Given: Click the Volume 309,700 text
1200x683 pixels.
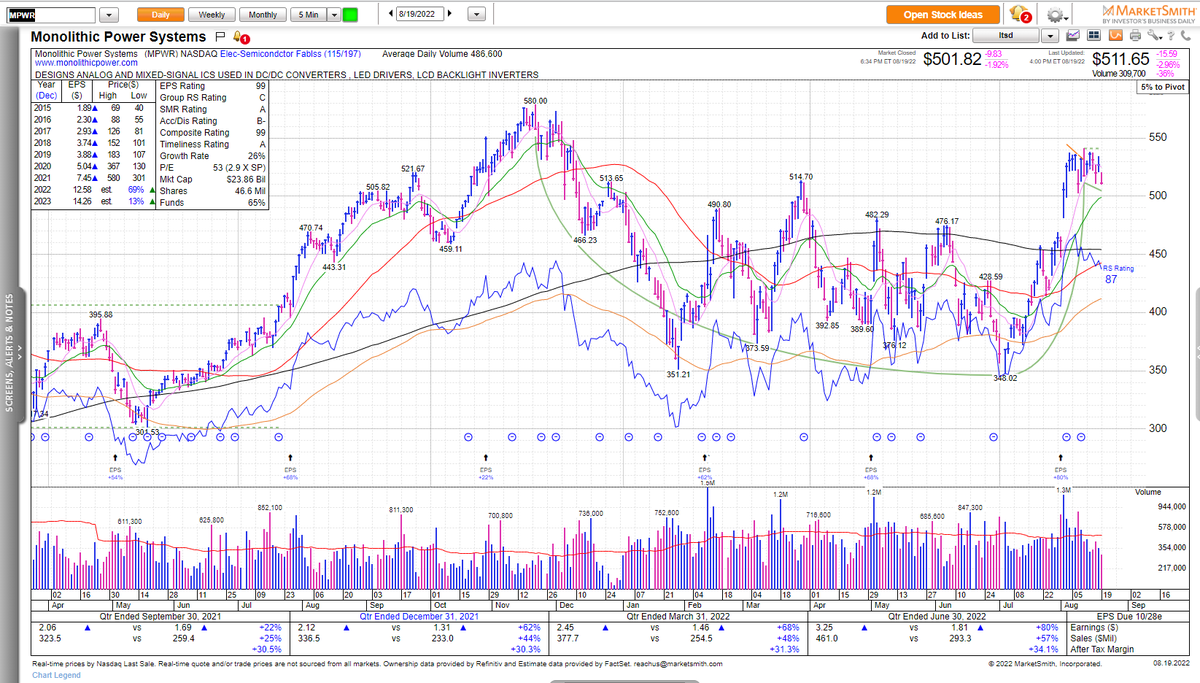Looking at the screenshot, I should [x=1118, y=73].
